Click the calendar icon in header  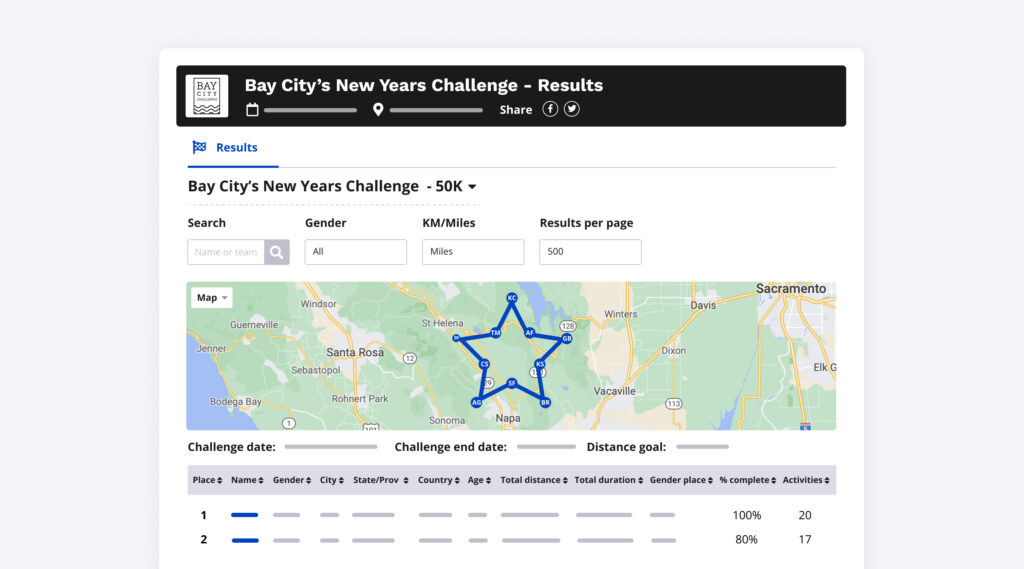pyautogui.click(x=253, y=110)
